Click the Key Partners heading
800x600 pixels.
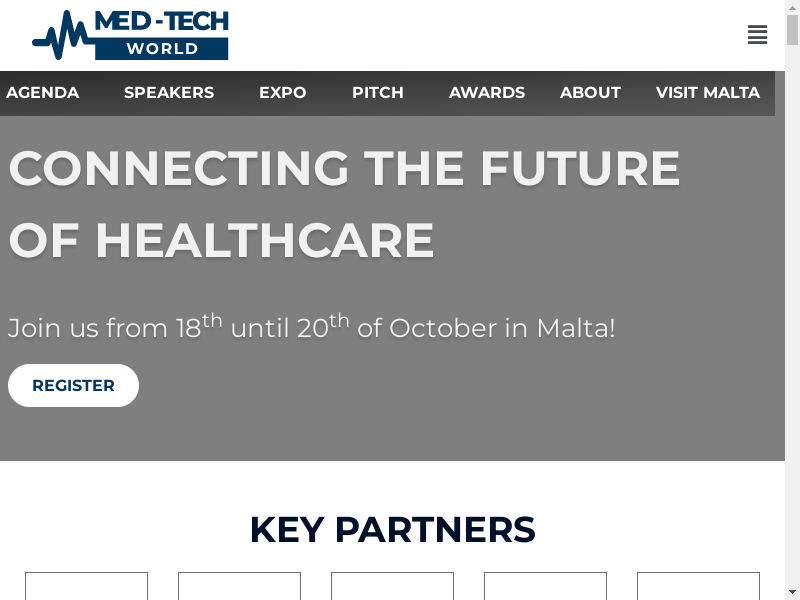pos(392,530)
